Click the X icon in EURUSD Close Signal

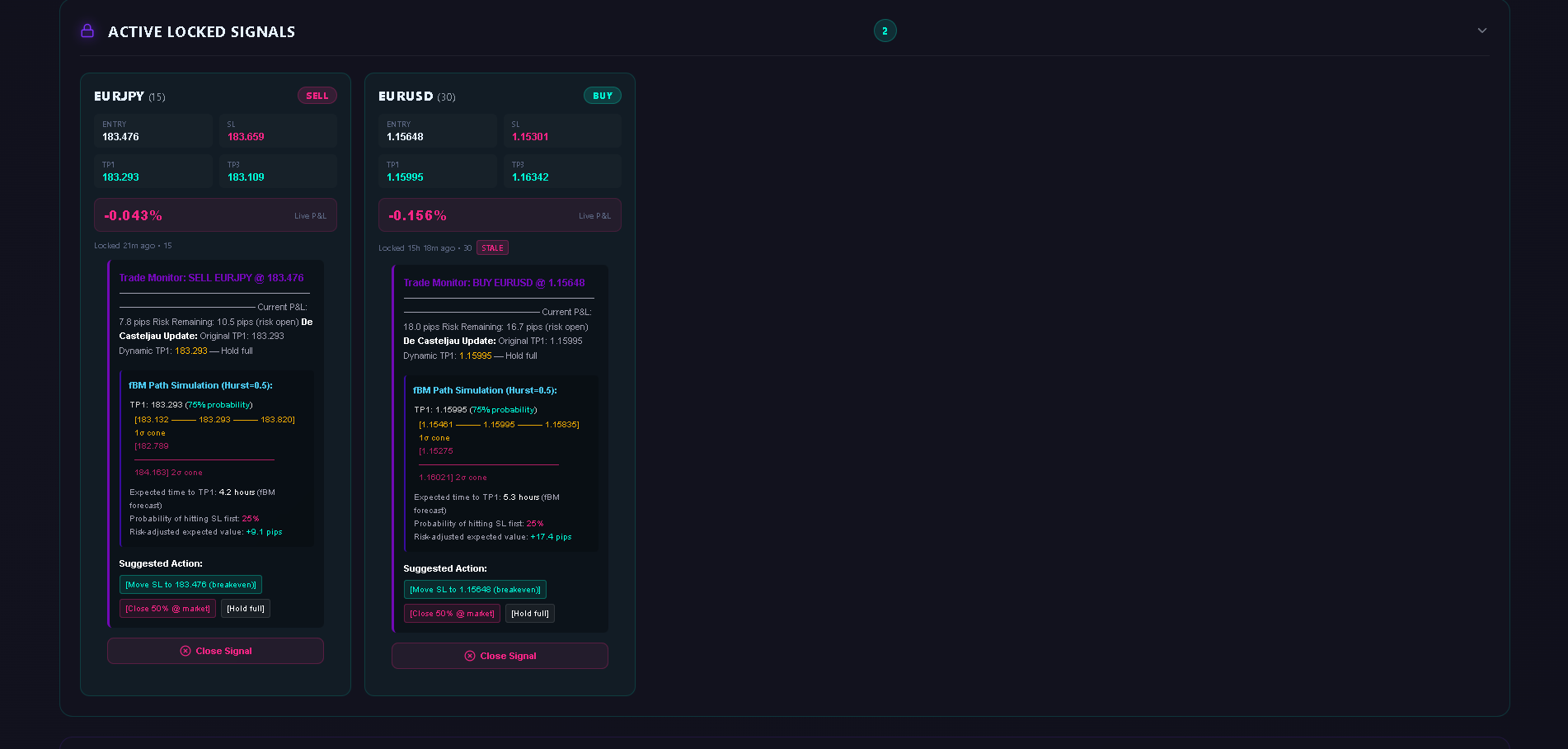(470, 656)
